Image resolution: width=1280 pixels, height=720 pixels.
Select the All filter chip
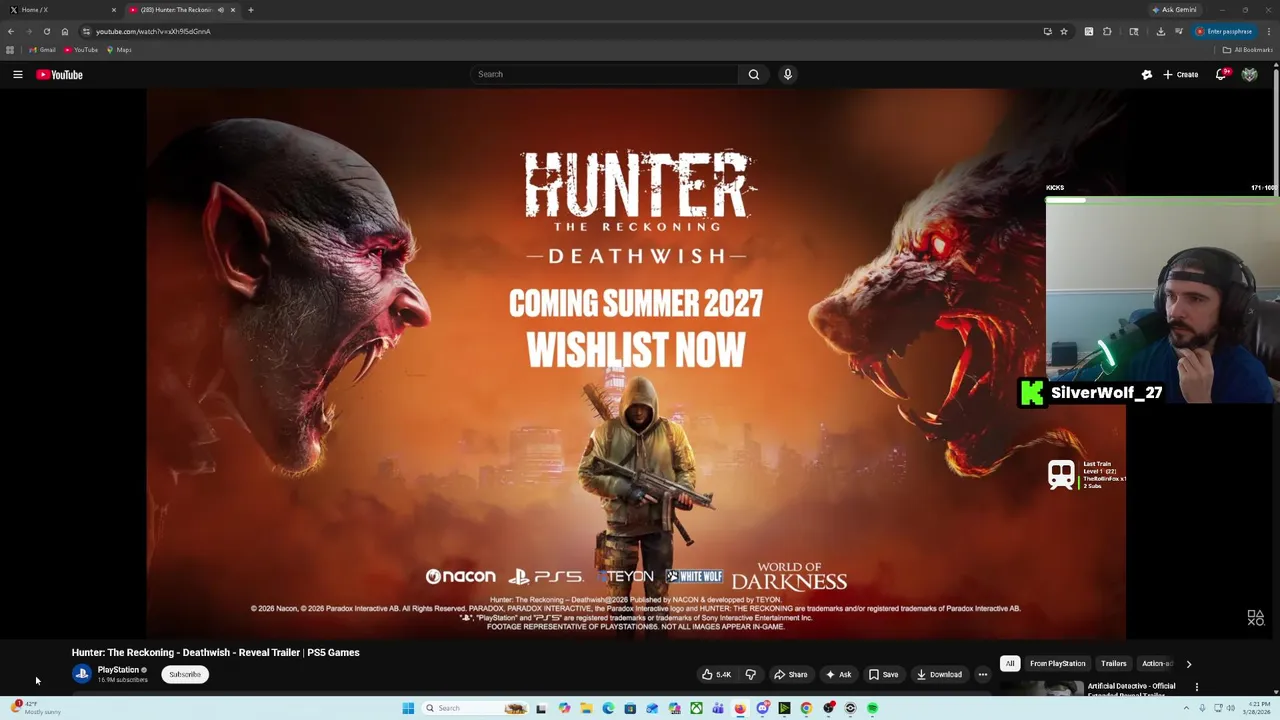1010,664
